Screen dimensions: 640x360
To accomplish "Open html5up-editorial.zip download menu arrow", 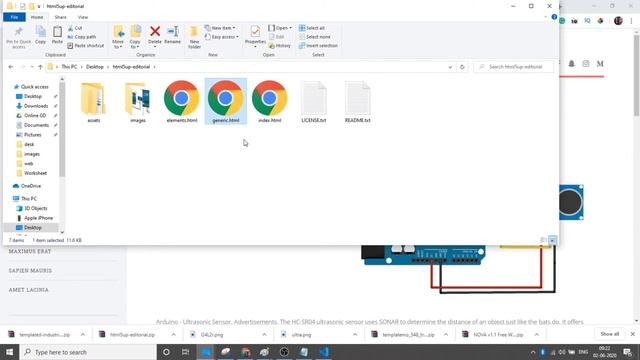I will [x=173, y=335].
